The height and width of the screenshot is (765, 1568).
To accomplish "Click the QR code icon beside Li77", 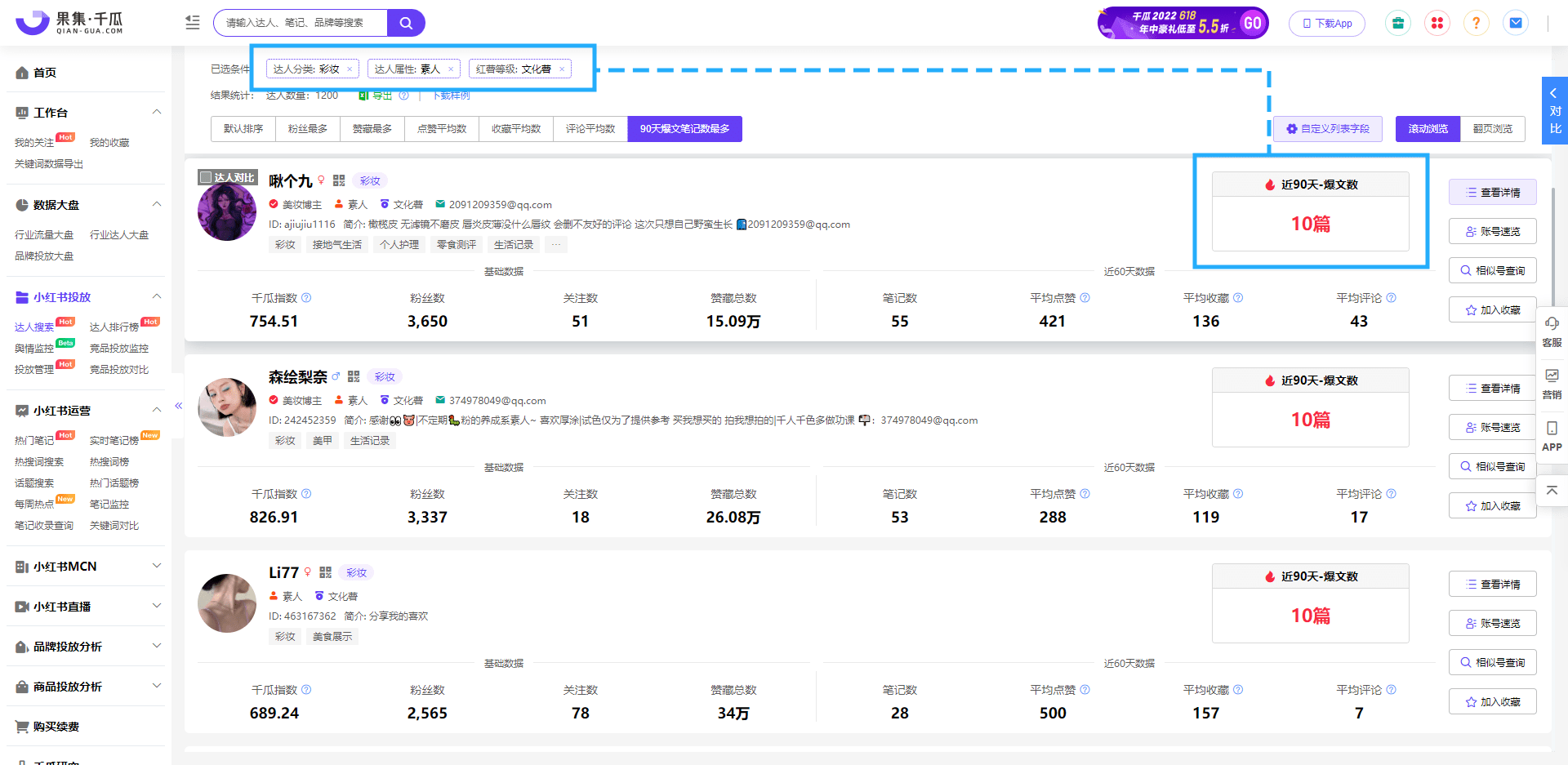I will tap(326, 572).
